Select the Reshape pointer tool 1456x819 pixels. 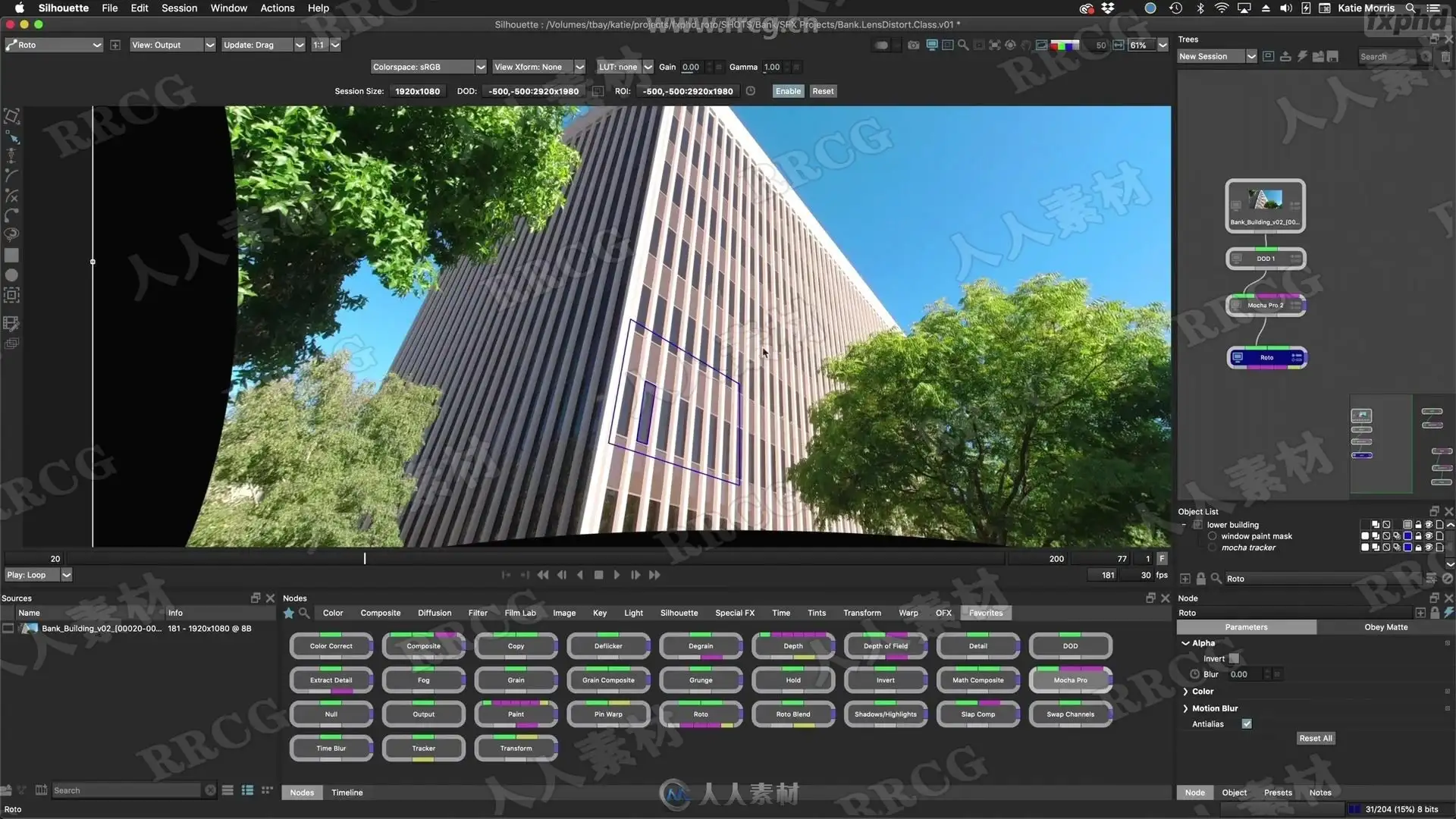[x=11, y=136]
